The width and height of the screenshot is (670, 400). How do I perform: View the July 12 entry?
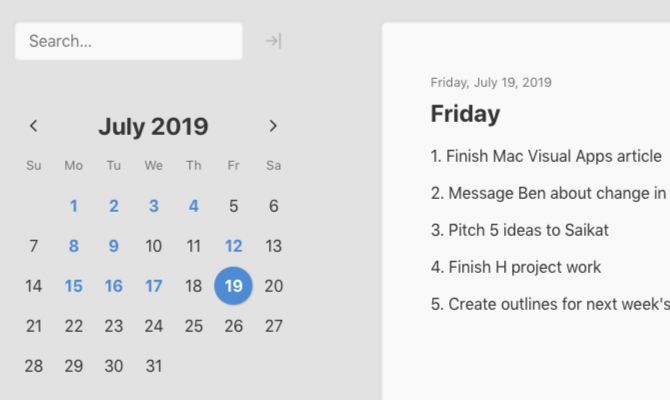coord(233,246)
